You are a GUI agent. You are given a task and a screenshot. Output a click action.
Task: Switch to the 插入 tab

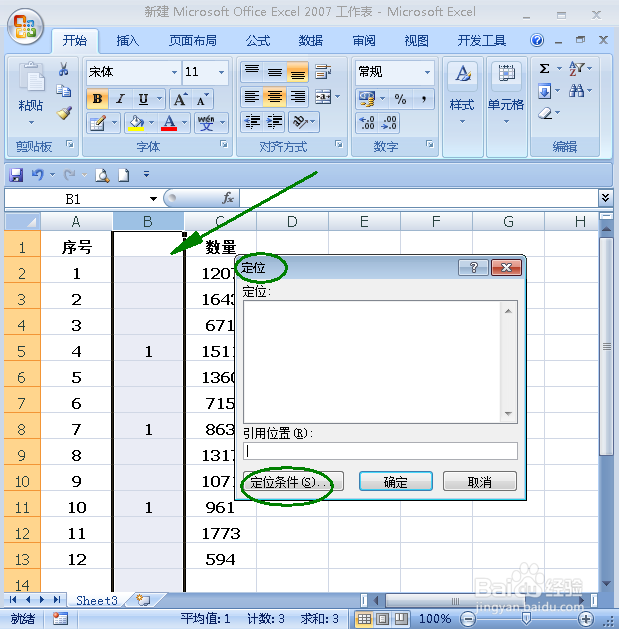pyautogui.click(x=128, y=41)
